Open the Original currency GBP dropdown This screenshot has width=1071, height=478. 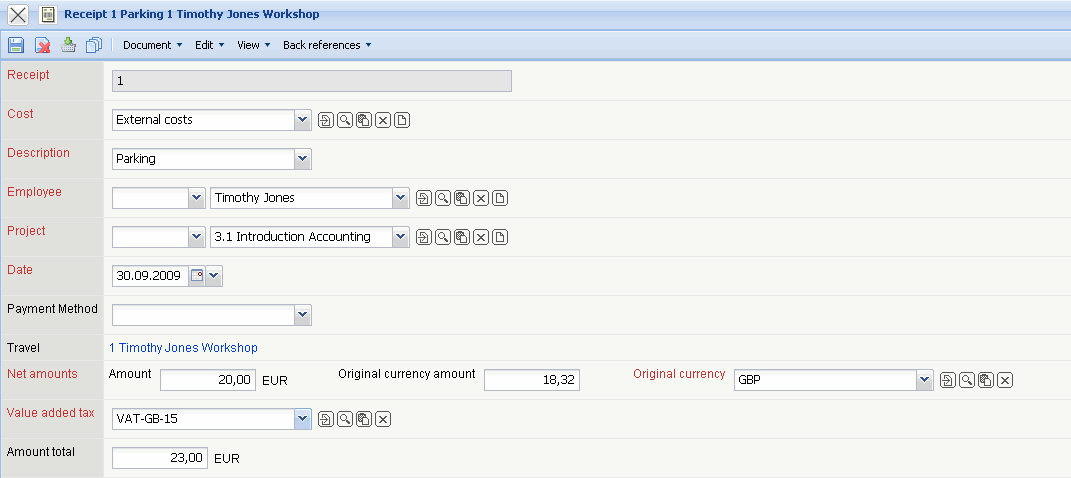(924, 380)
